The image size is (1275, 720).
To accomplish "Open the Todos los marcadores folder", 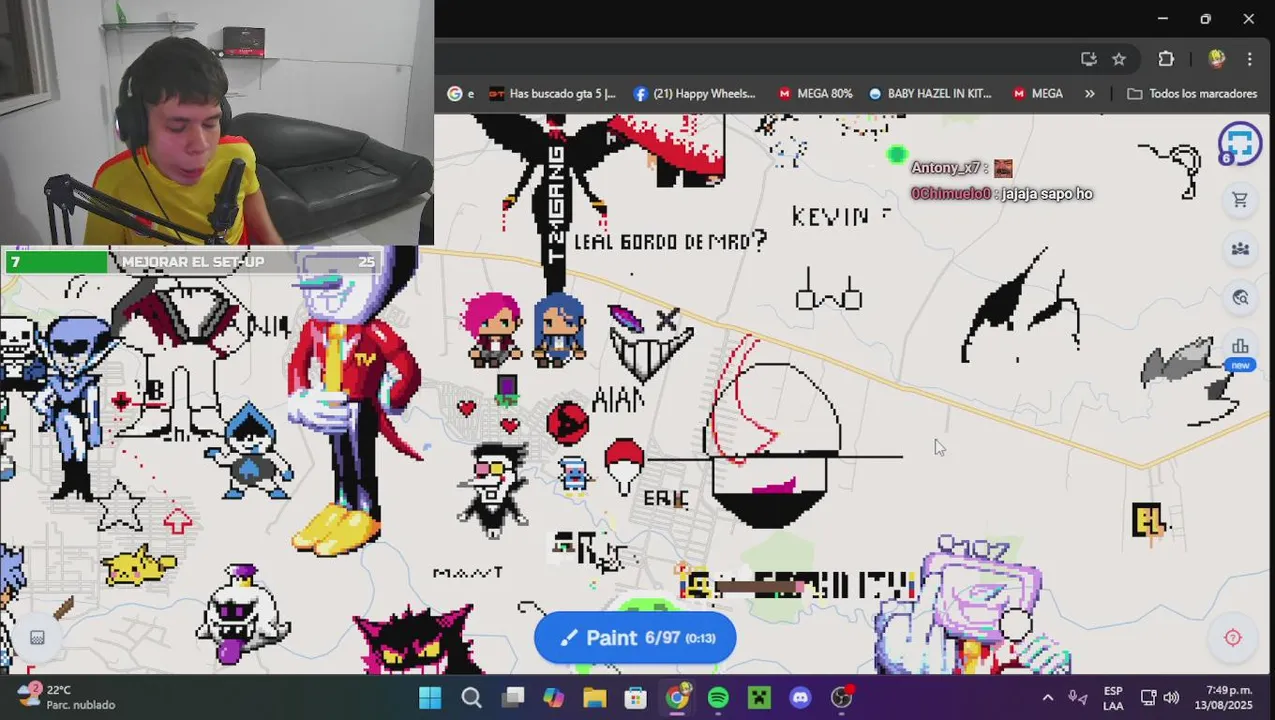I will click(x=1192, y=93).
